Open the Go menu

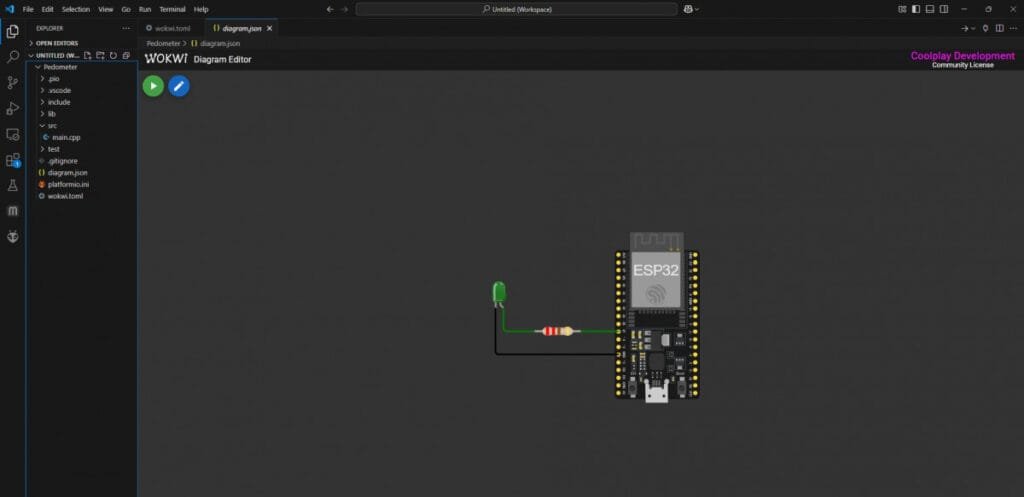(126, 9)
